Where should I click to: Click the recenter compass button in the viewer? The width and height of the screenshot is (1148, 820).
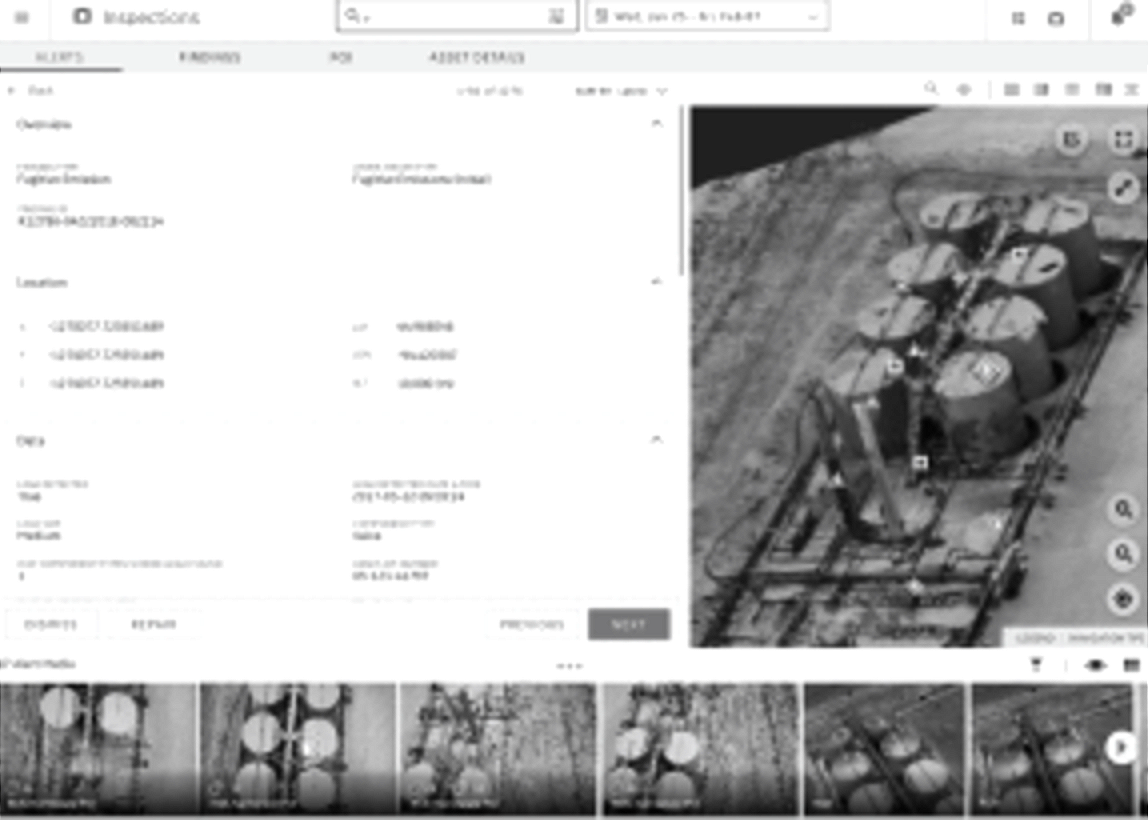coord(1123,600)
